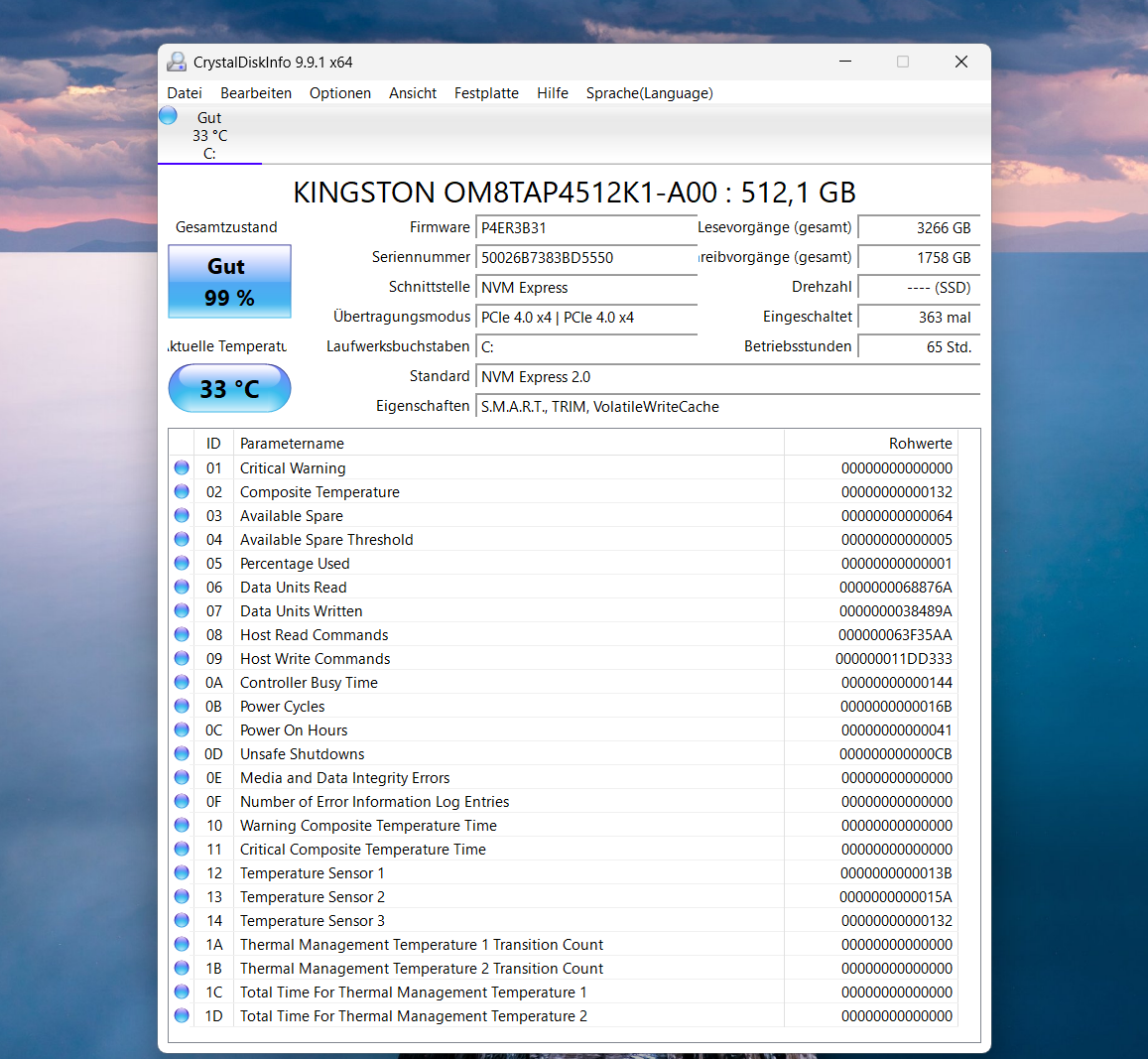Screen dimensions: 1148x1059
Task: Click the Lesevorgänge value 3266 GB
Action: [x=919, y=227]
